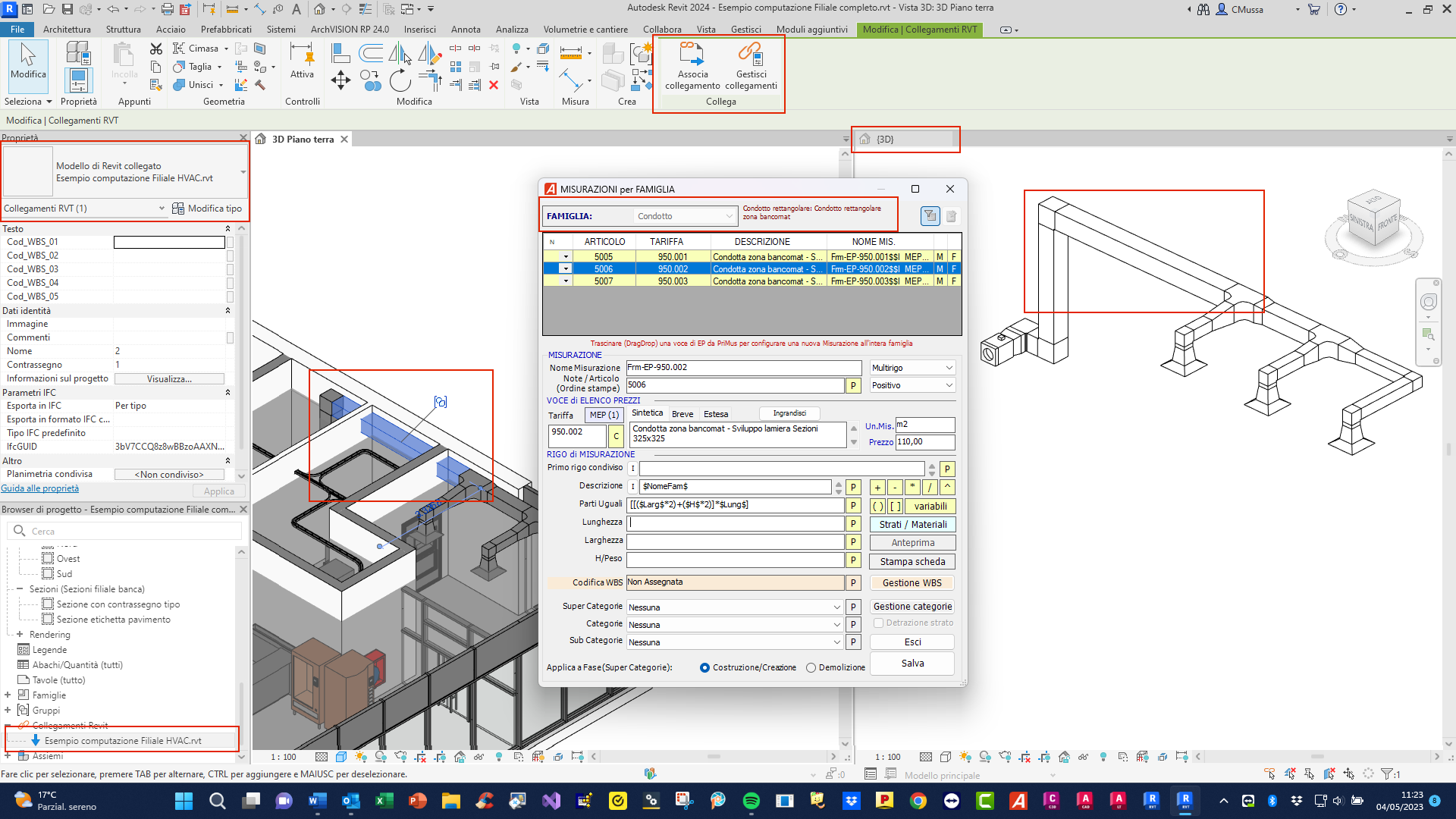
Task: Open the Multirigo dropdown
Action: click(912, 368)
